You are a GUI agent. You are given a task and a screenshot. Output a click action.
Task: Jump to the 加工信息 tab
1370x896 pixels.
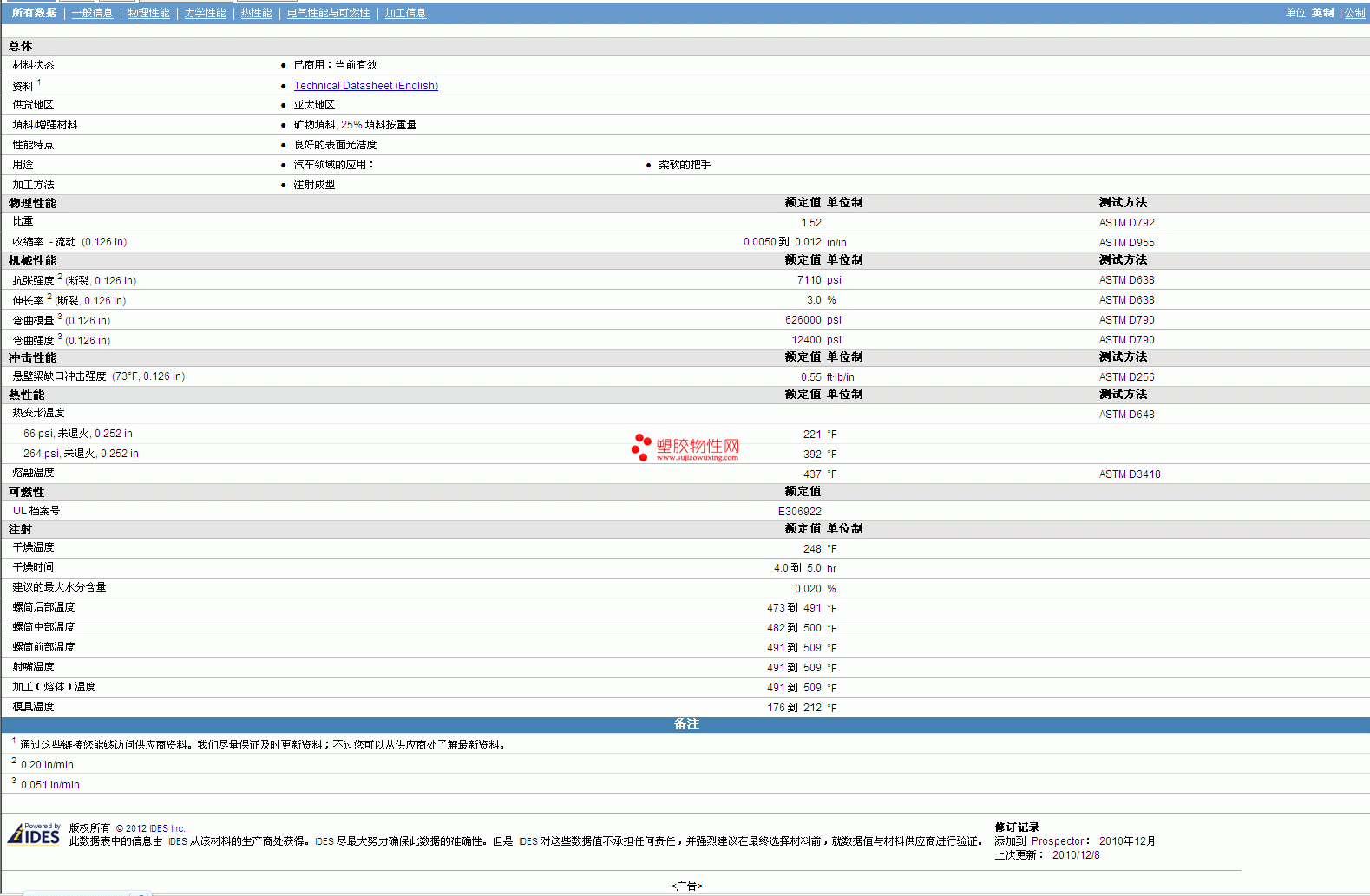(x=405, y=13)
